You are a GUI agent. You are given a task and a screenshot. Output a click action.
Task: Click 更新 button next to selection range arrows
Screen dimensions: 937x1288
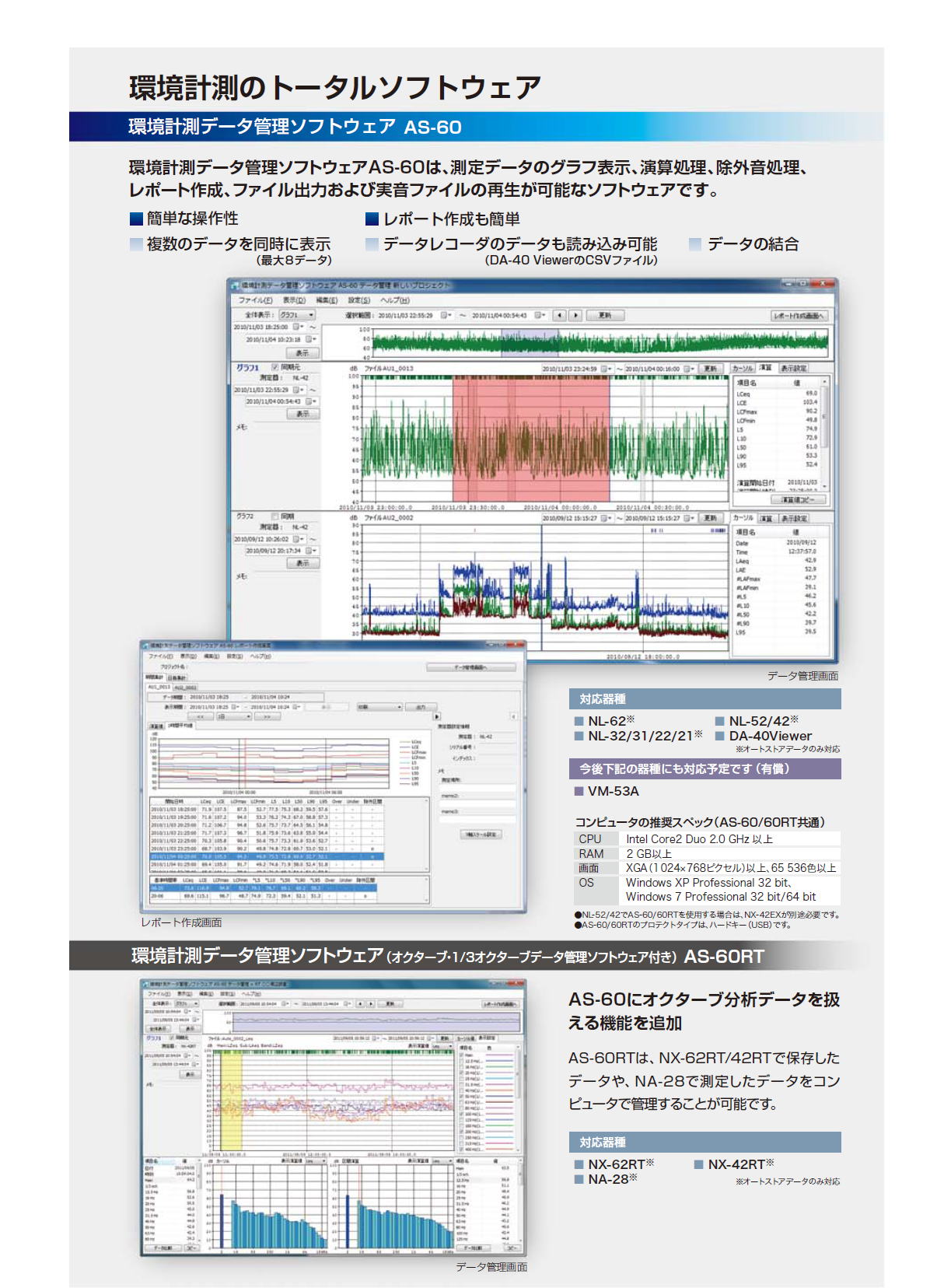[605, 315]
